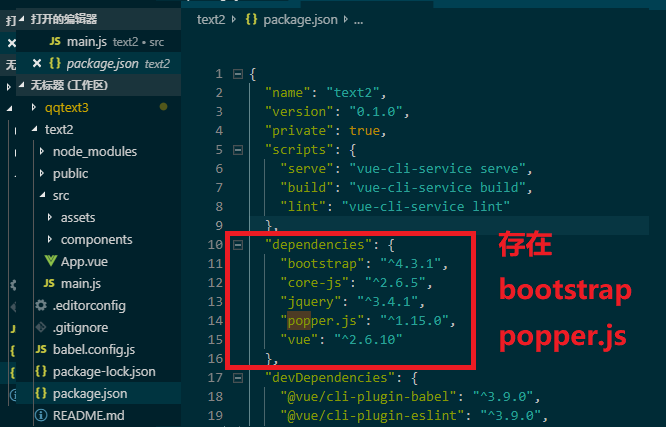The height and width of the screenshot is (427, 666).
Task: Click "@vue/cli-plugin-babel" on line 18
Action: (x=369, y=397)
